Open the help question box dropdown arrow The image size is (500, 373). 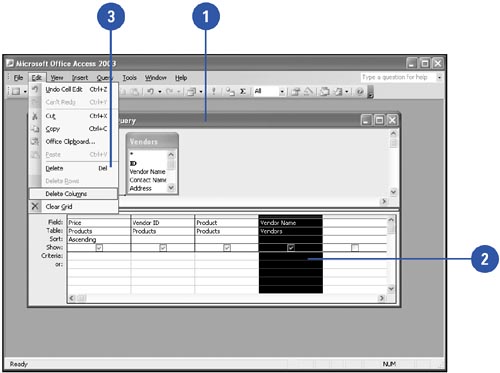(439, 77)
